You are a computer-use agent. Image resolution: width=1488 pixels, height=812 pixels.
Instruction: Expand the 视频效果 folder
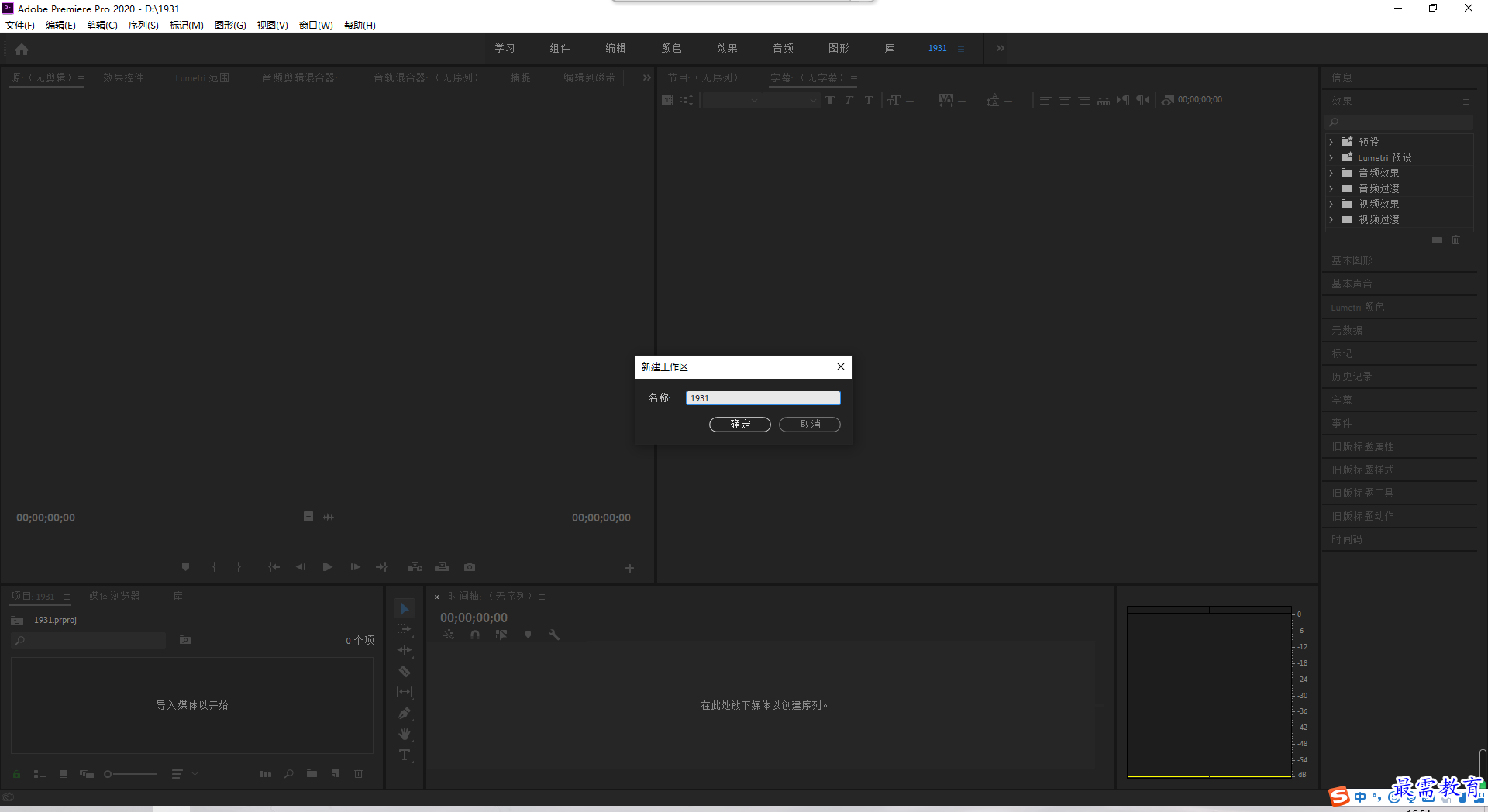click(x=1331, y=204)
